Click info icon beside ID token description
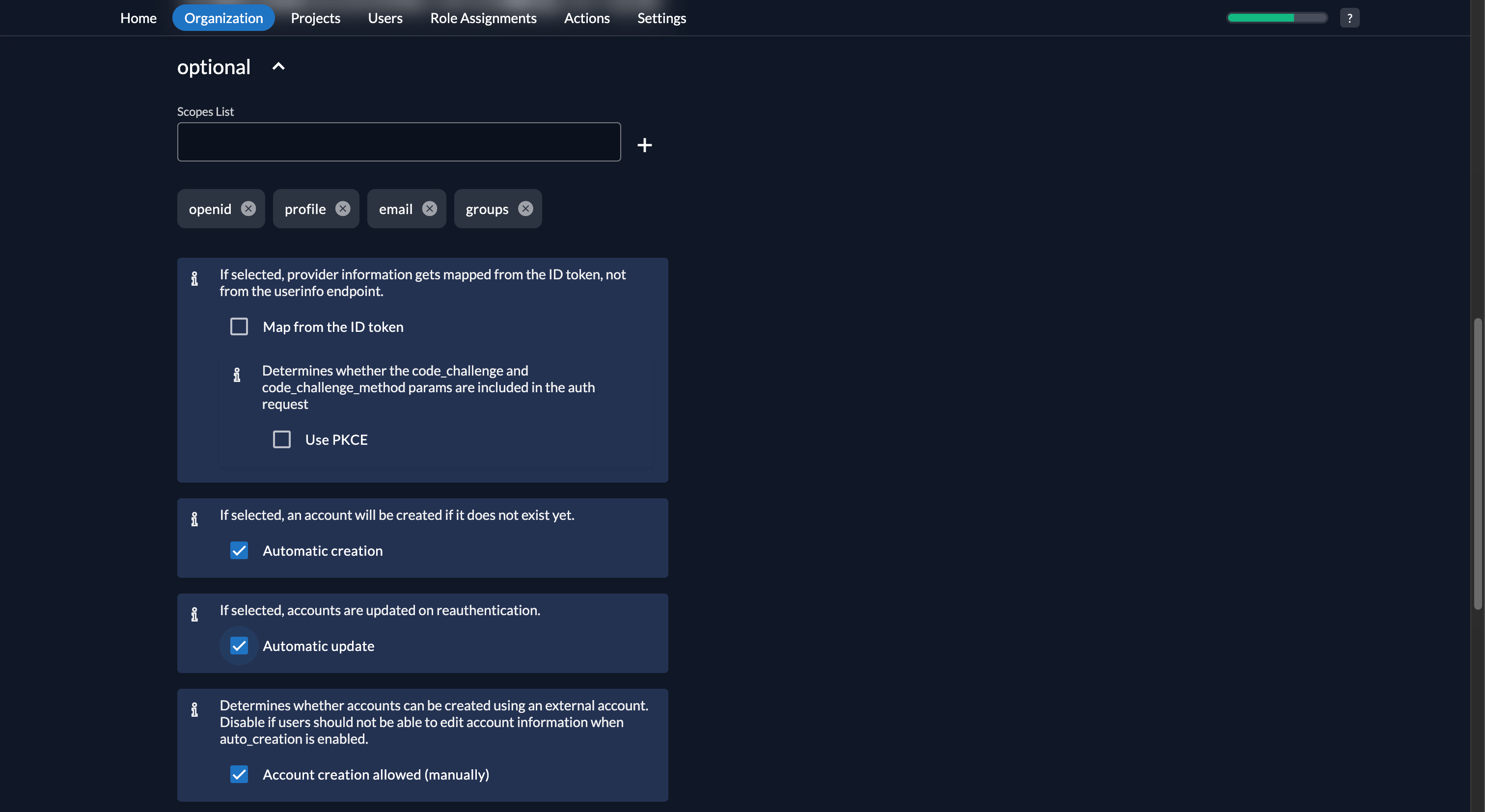Image resolution: width=1485 pixels, height=812 pixels. click(x=194, y=279)
